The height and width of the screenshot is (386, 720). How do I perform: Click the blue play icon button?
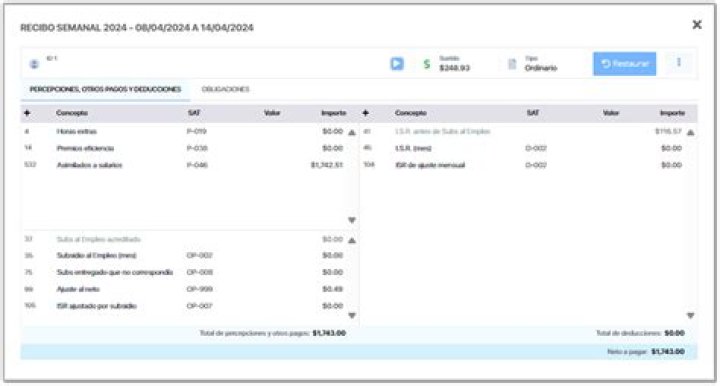397,64
